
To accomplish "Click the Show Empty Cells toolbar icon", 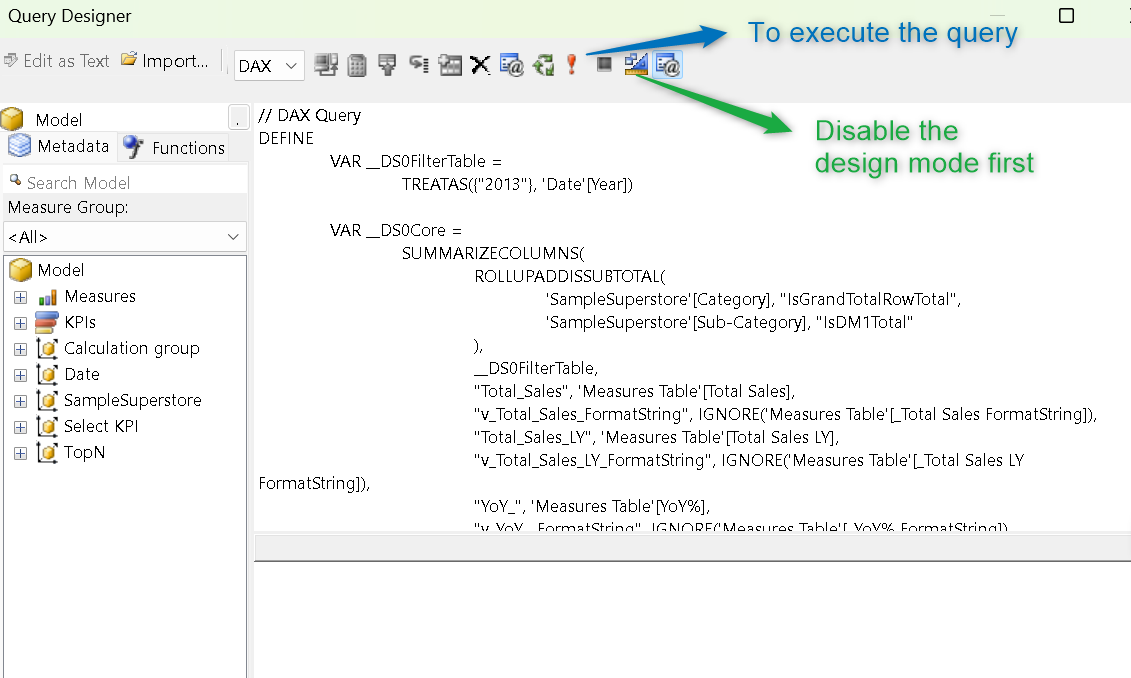I will click(x=387, y=66).
